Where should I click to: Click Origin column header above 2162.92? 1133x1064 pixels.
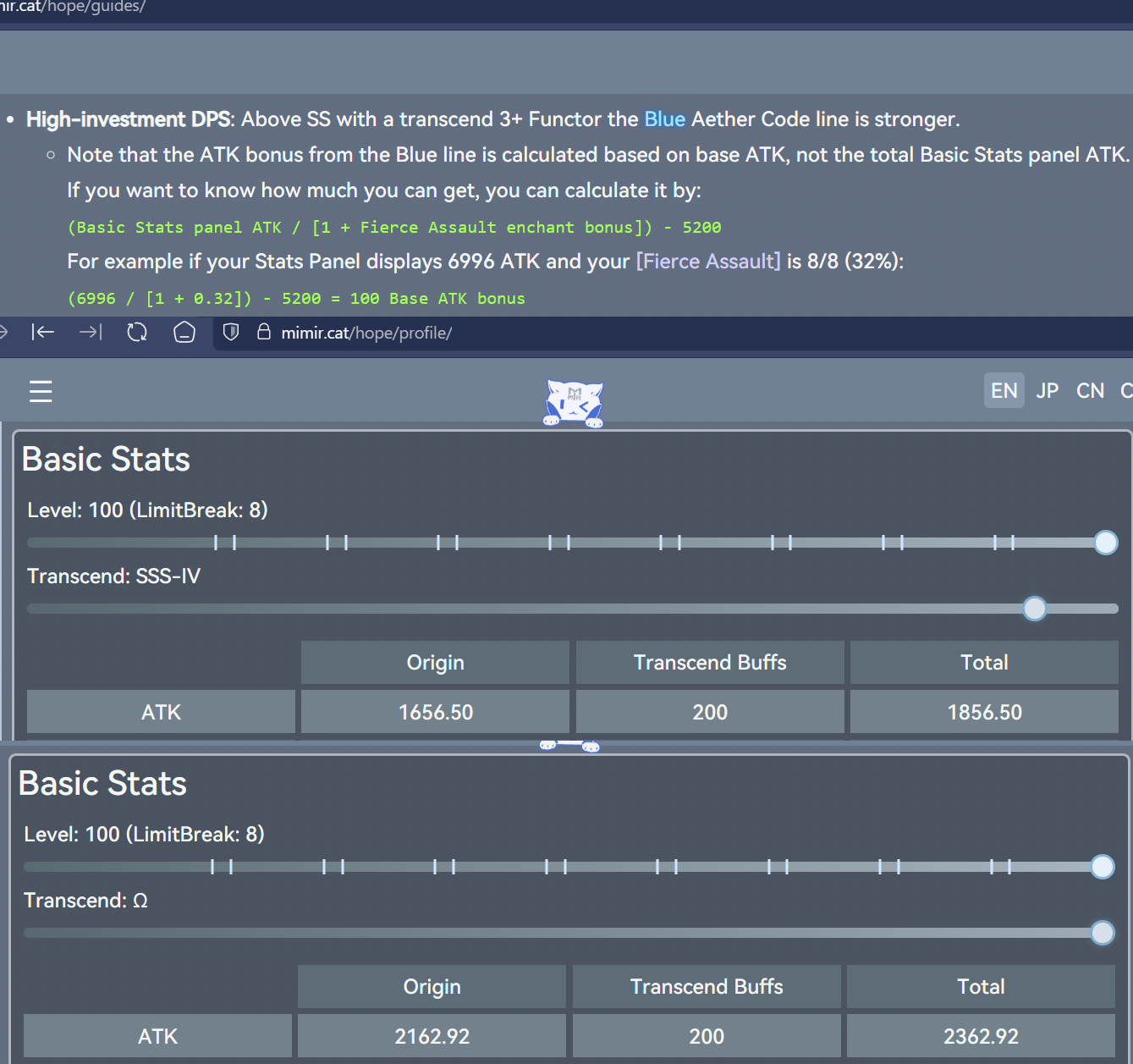[432, 986]
